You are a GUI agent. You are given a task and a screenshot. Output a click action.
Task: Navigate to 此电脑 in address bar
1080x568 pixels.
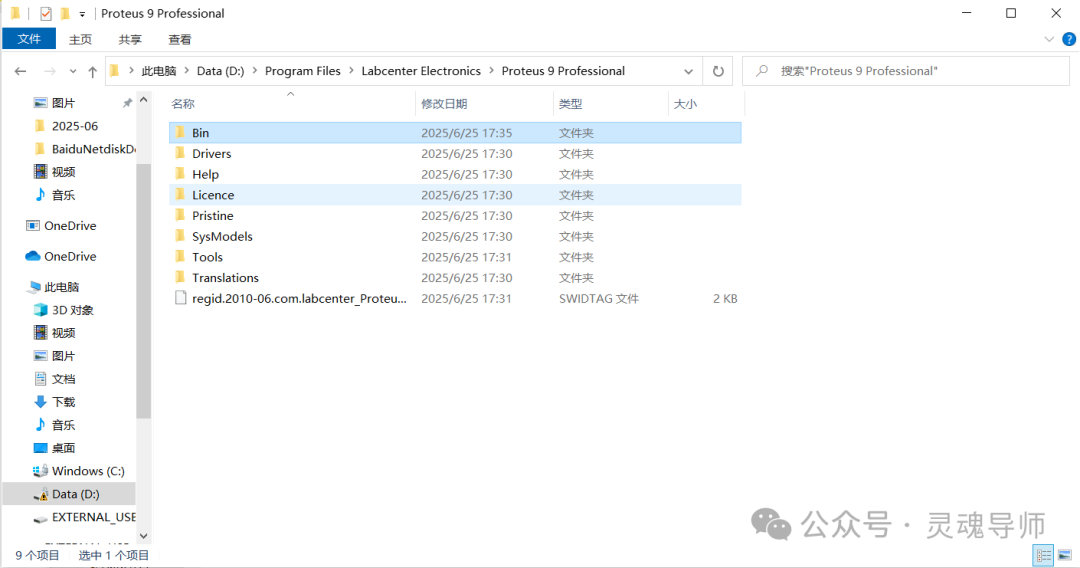tap(158, 71)
